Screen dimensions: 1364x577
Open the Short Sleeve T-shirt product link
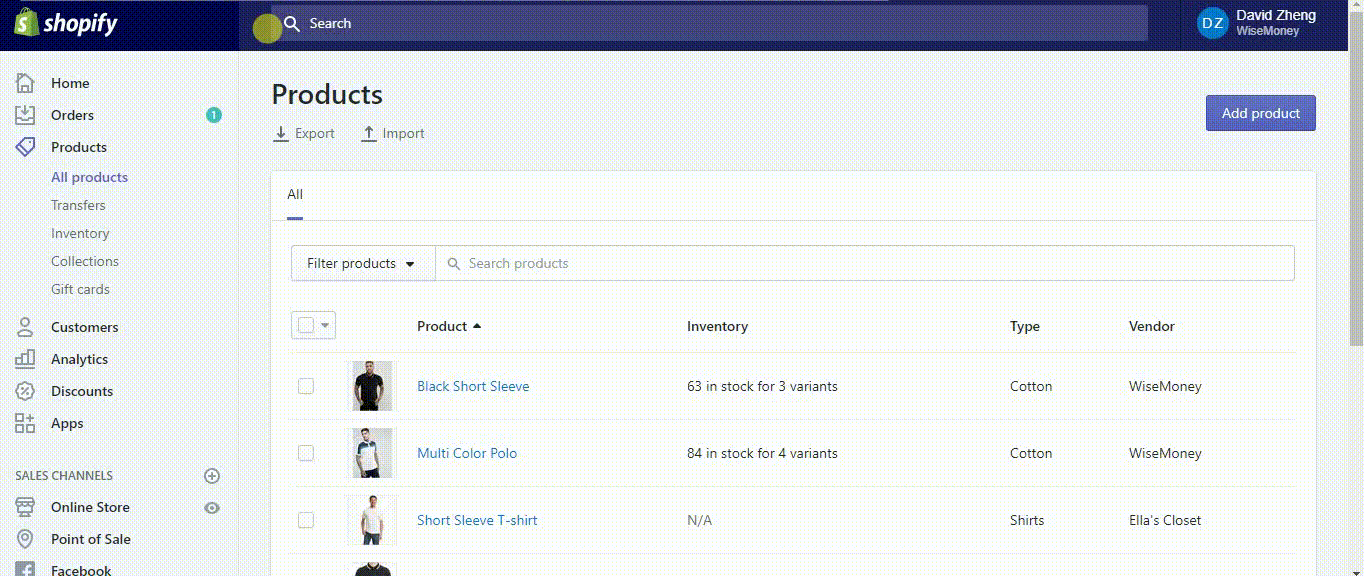click(477, 520)
